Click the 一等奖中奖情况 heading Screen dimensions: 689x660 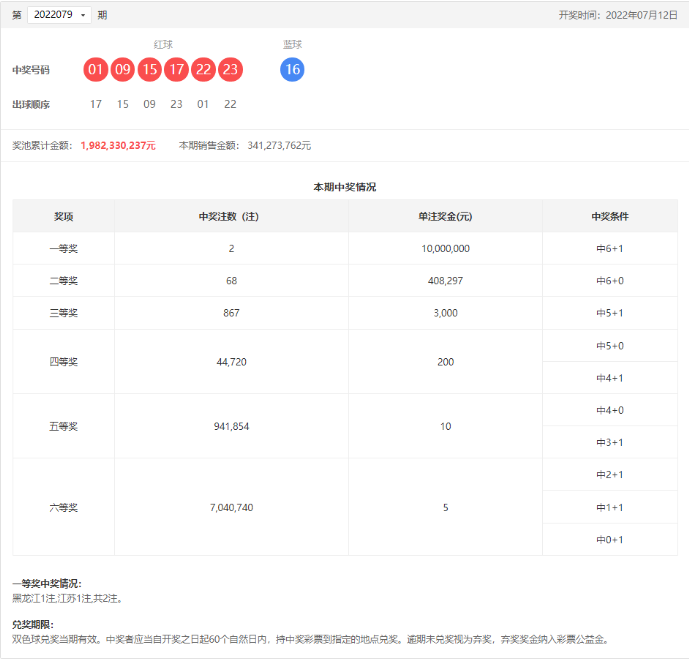pos(47,584)
